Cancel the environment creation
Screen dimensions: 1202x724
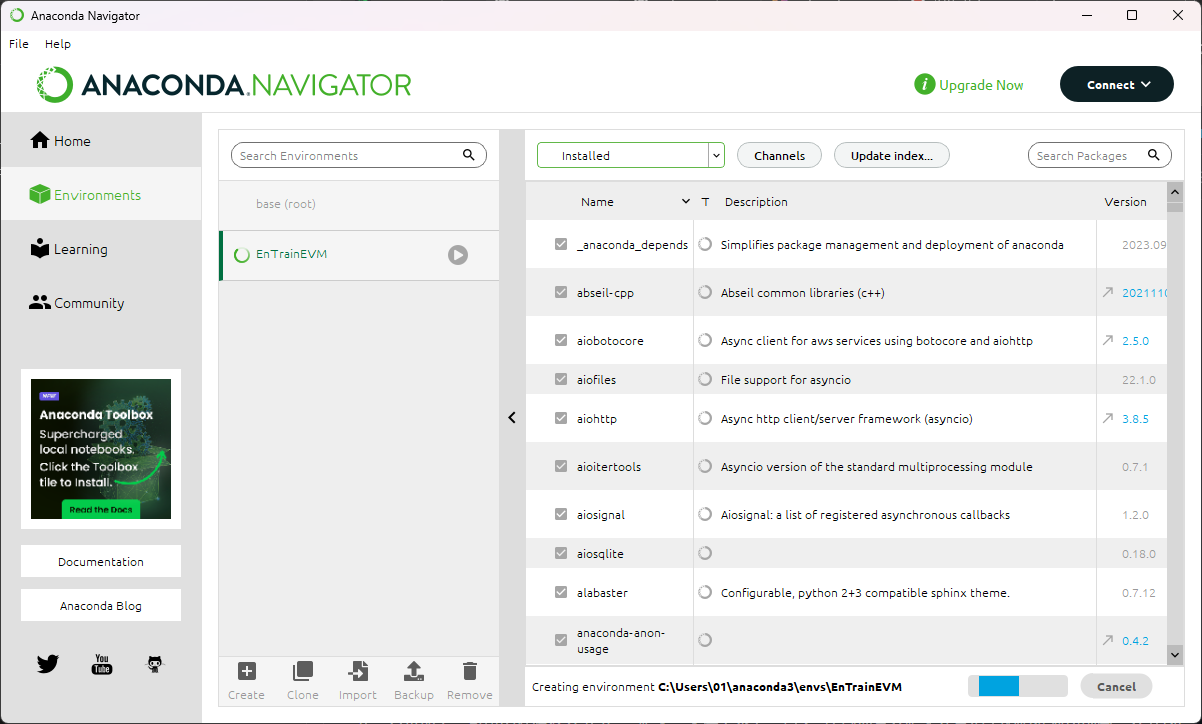click(1115, 687)
